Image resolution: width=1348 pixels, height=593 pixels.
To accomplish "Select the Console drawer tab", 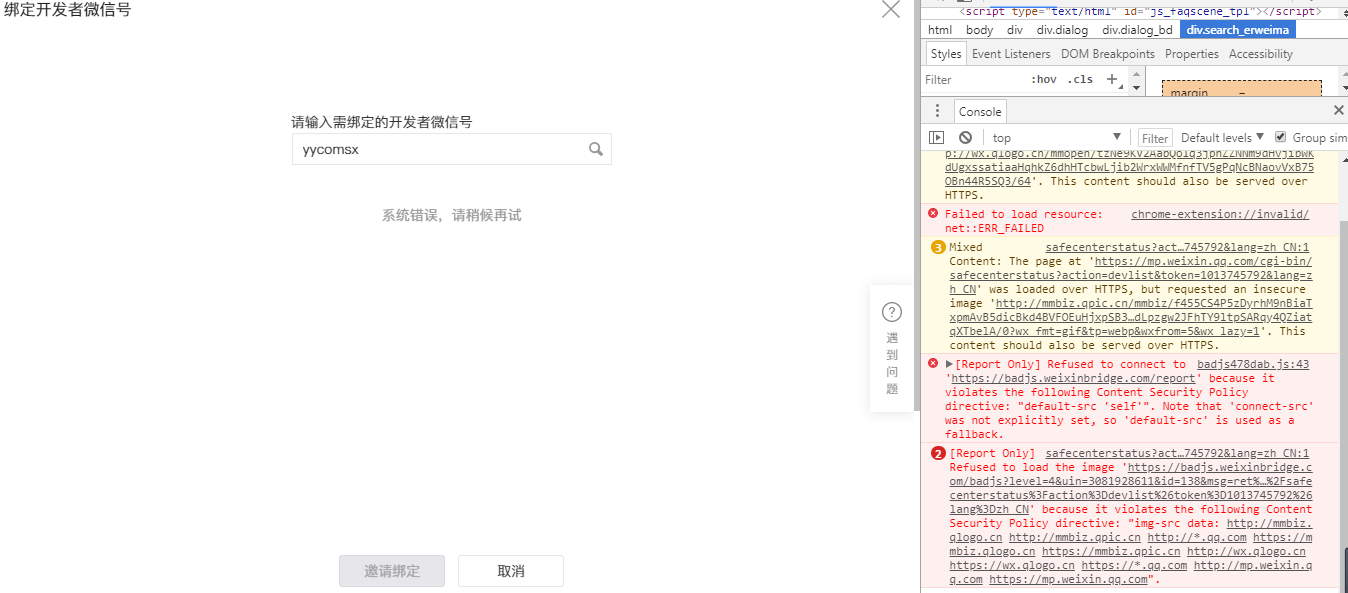I will point(979,112).
